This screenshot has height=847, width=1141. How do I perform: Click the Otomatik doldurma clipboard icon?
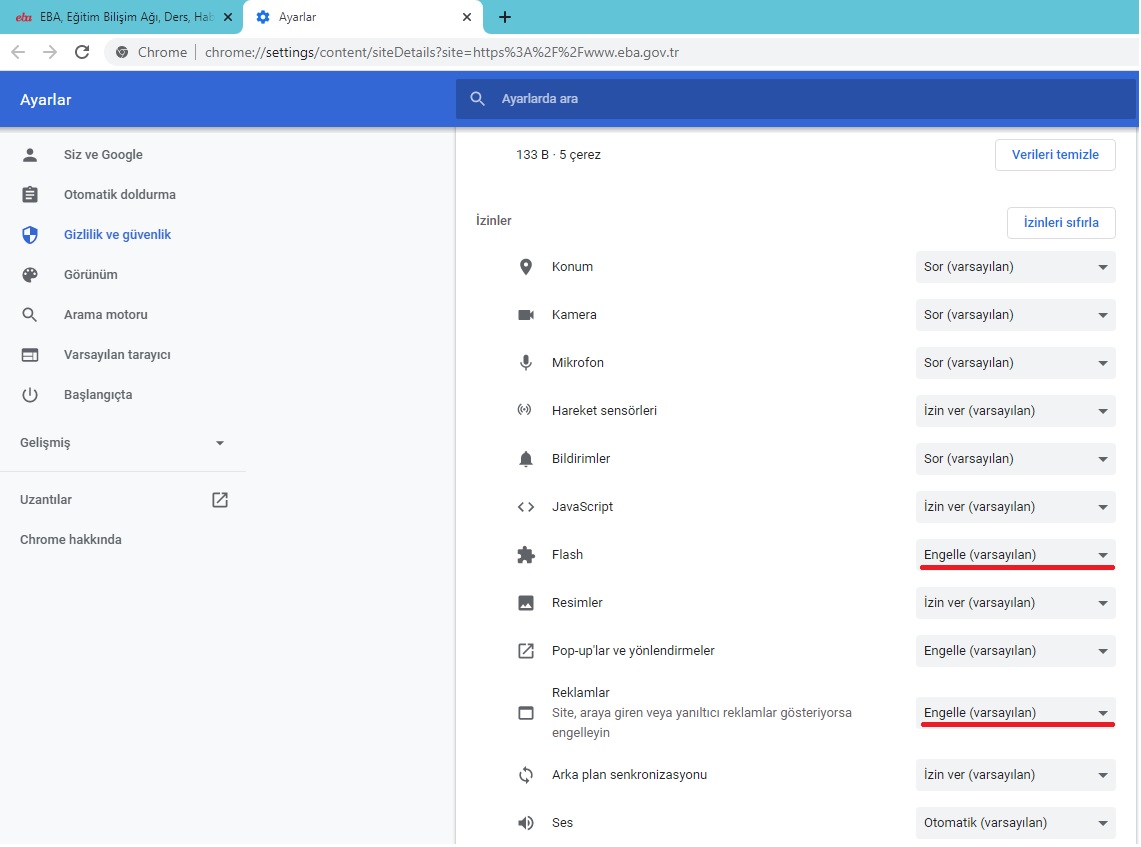point(30,195)
